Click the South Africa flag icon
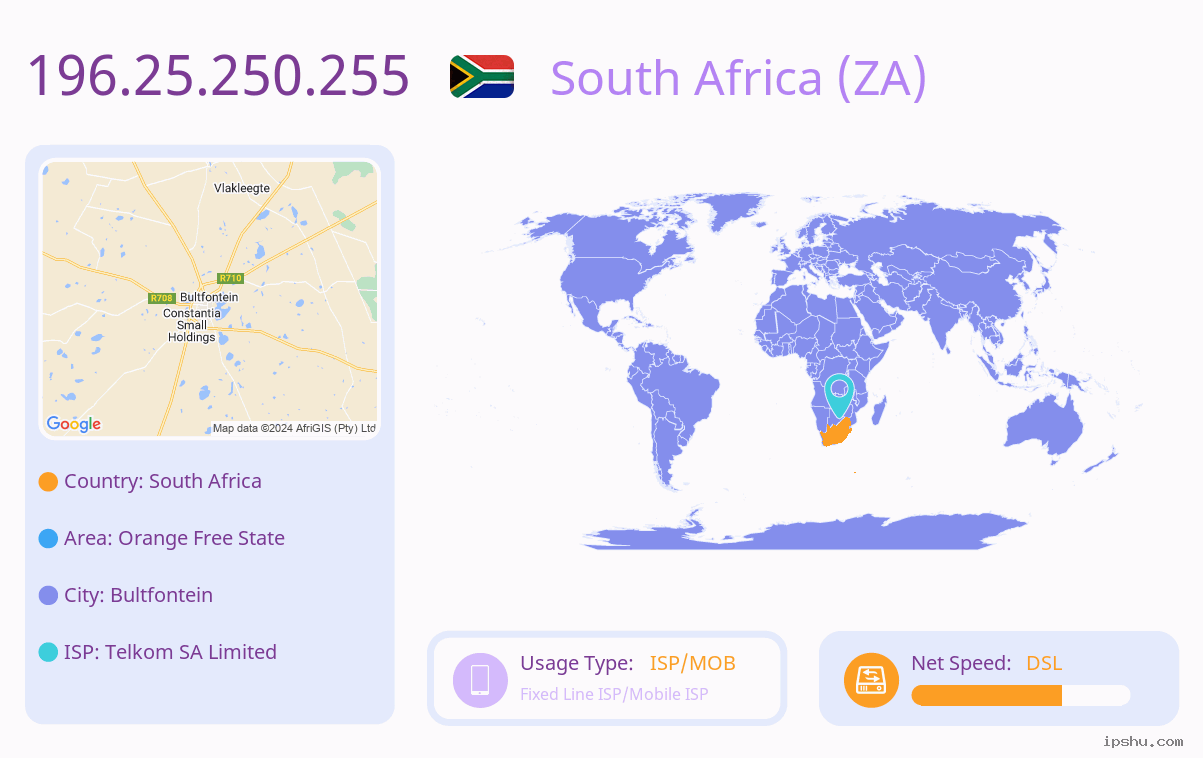1203x758 pixels. coord(482,76)
